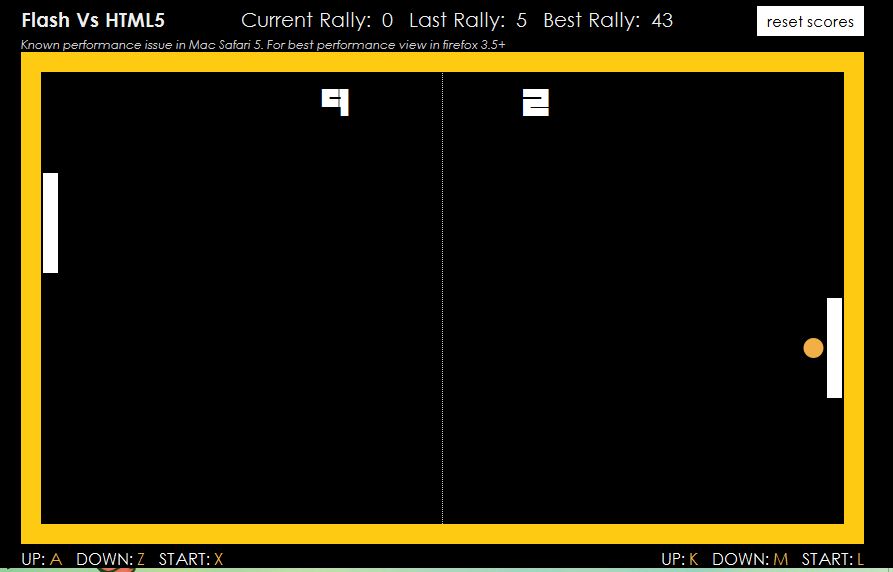Click the left 'START: X' key hint
893x572 pixels.
pos(191,559)
